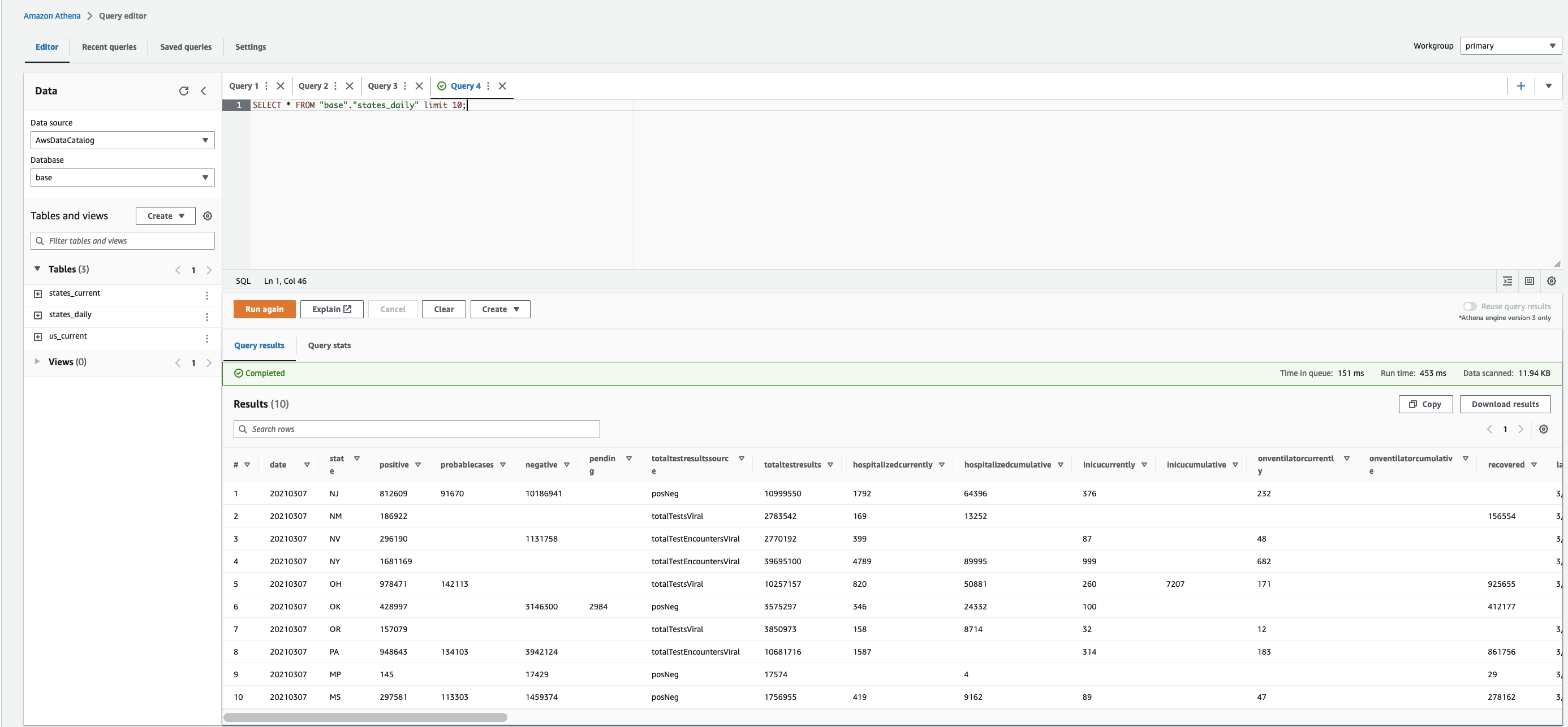Open the Saved queries tab

186,47
